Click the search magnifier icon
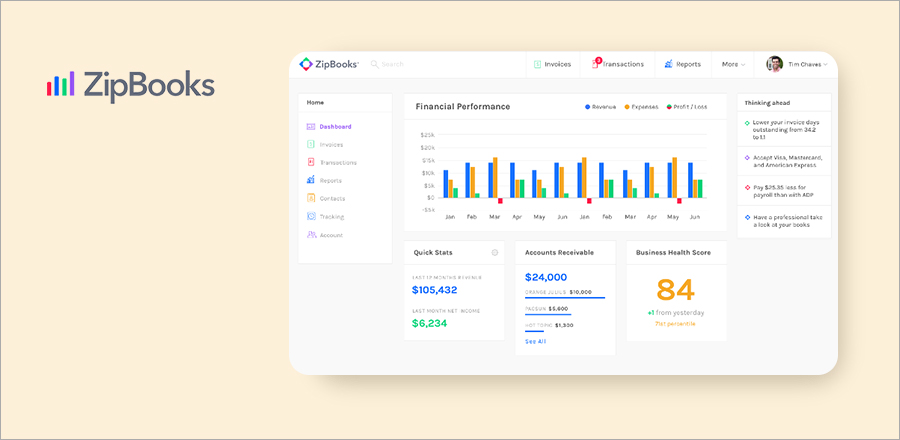 coord(374,64)
